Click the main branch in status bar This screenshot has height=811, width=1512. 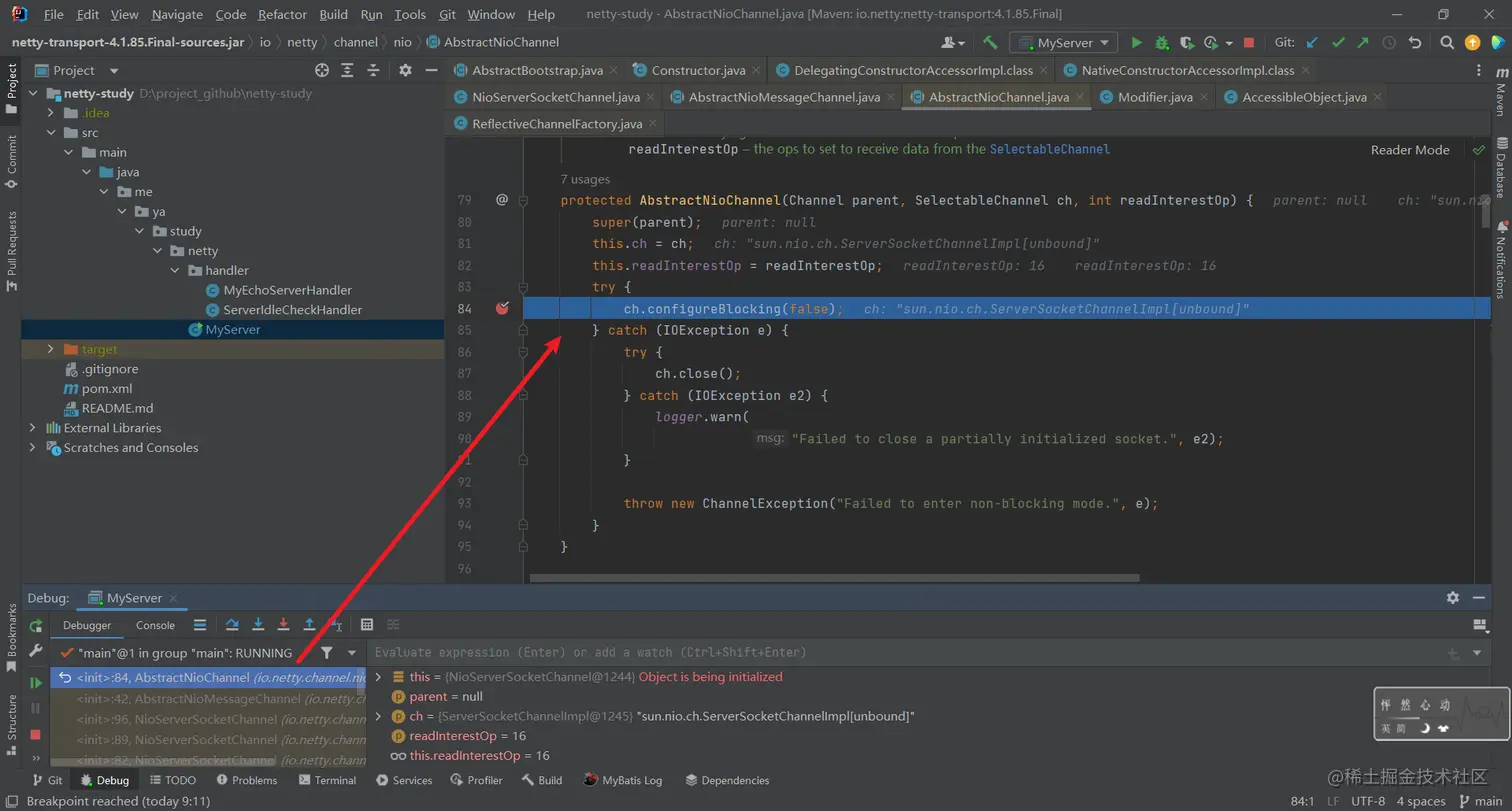(x=1480, y=801)
